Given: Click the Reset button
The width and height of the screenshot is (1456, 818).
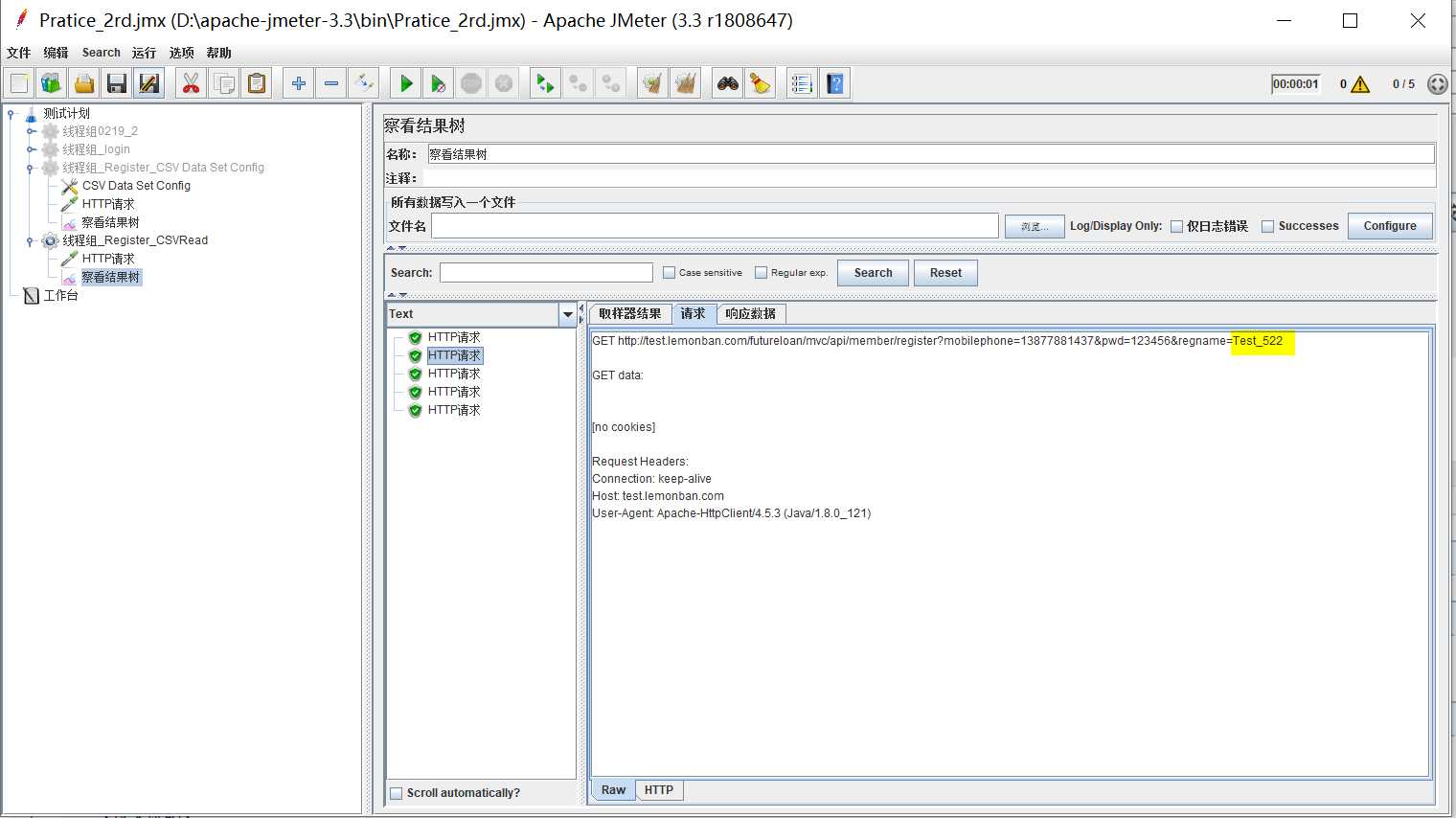Looking at the screenshot, I should tap(945, 273).
